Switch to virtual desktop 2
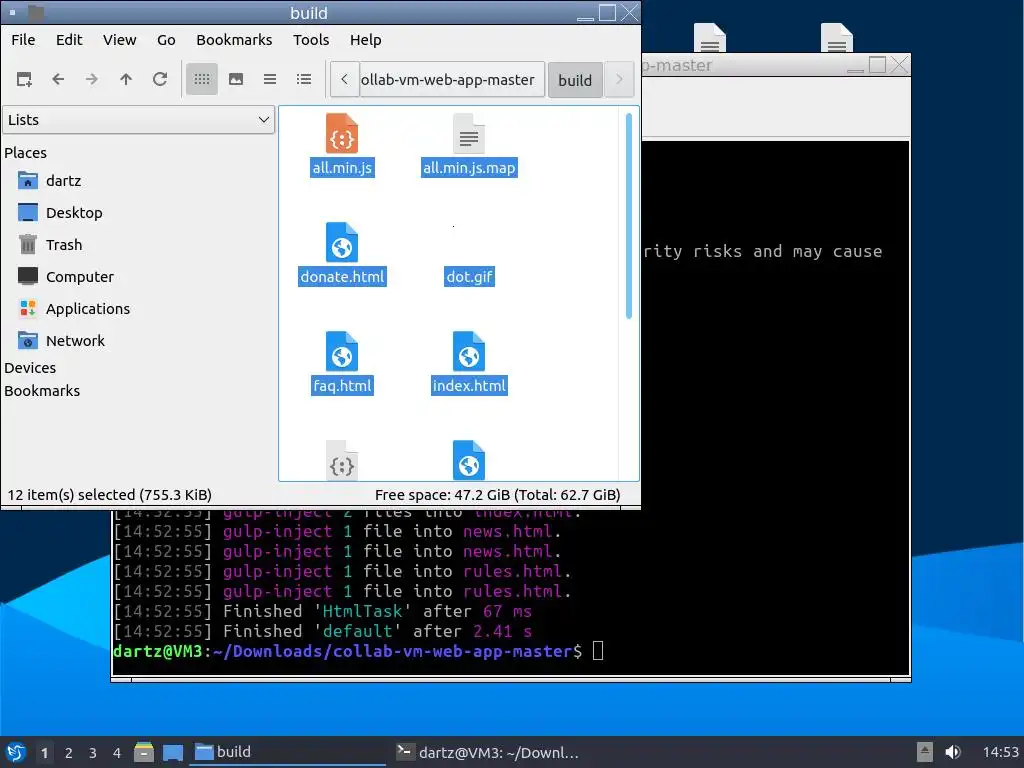The width and height of the screenshot is (1024, 768). tap(69, 753)
